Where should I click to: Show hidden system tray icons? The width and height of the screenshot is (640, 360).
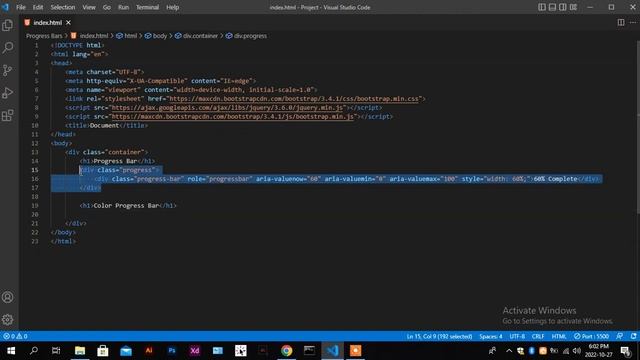click(x=509, y=351)
